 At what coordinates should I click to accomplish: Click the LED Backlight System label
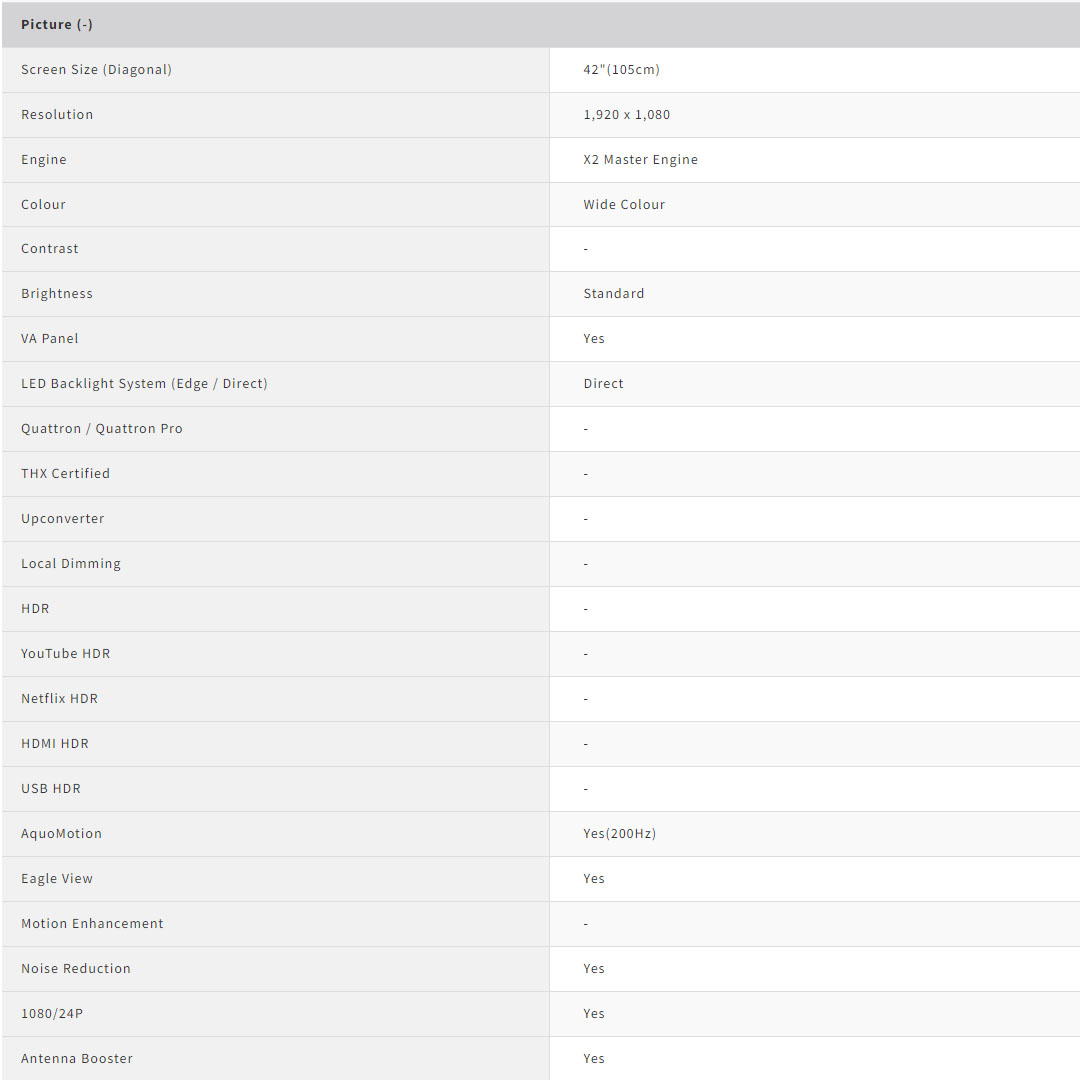point(144,384)
